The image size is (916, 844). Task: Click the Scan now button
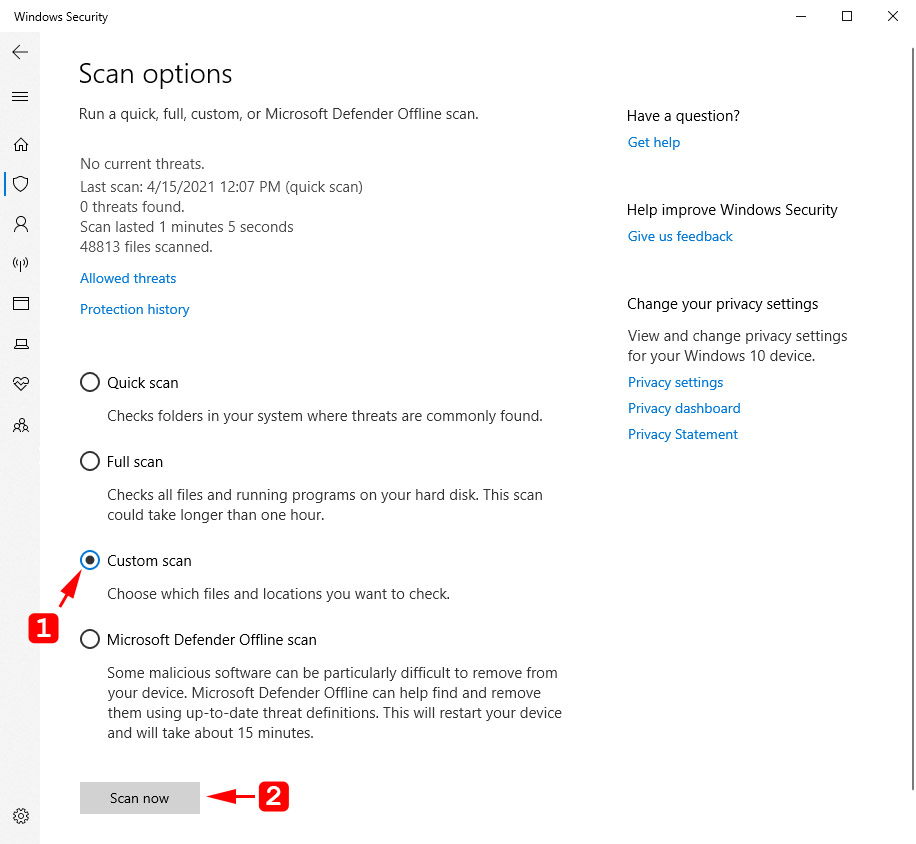coord(140,798)
